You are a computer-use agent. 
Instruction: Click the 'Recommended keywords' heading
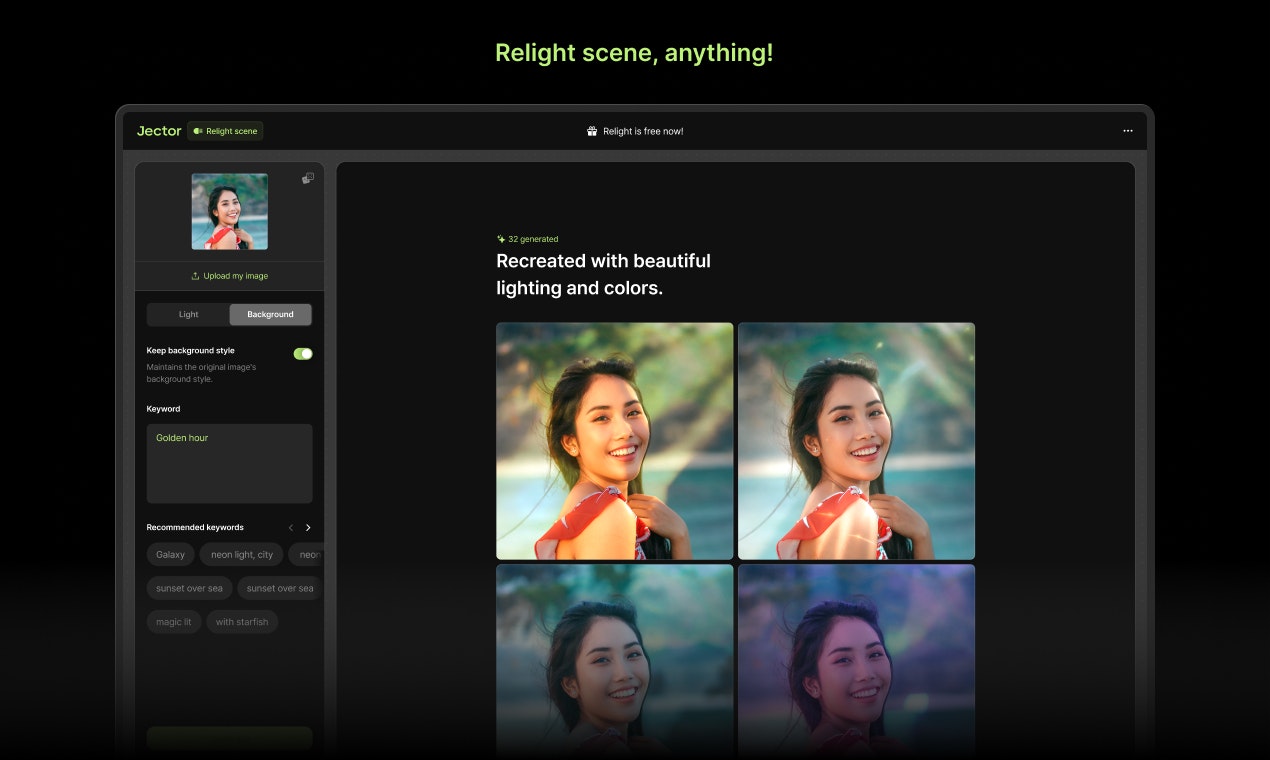point(195,528)
